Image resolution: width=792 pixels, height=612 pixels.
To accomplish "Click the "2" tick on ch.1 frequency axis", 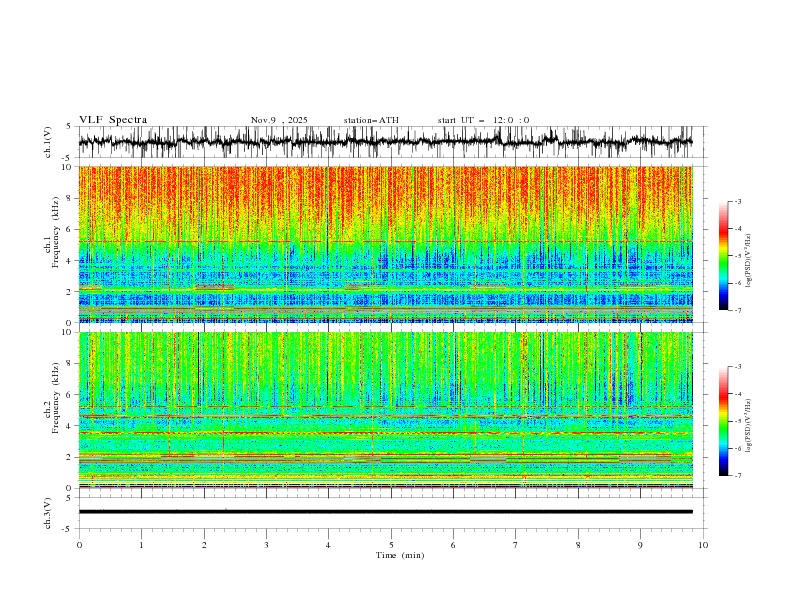I will (x=70, y=291).
